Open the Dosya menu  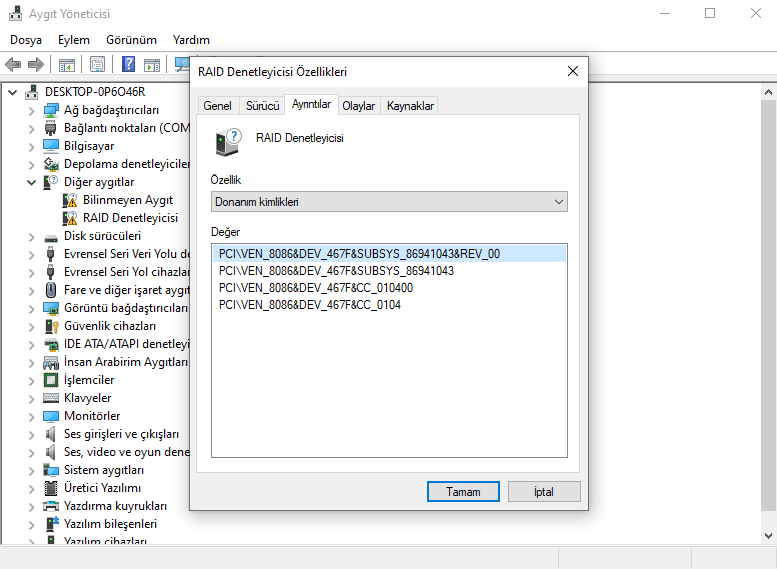coord(26,40)
